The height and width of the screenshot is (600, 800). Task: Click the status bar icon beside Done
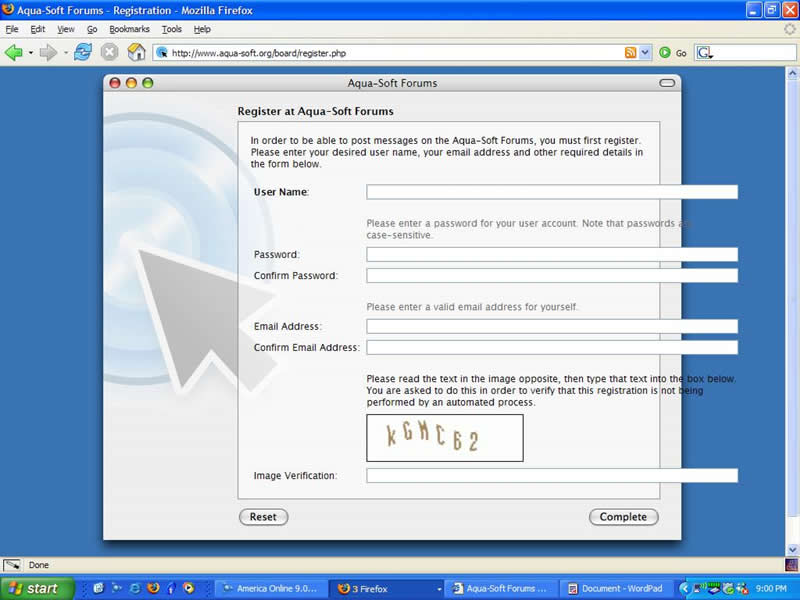coord(11,565)
